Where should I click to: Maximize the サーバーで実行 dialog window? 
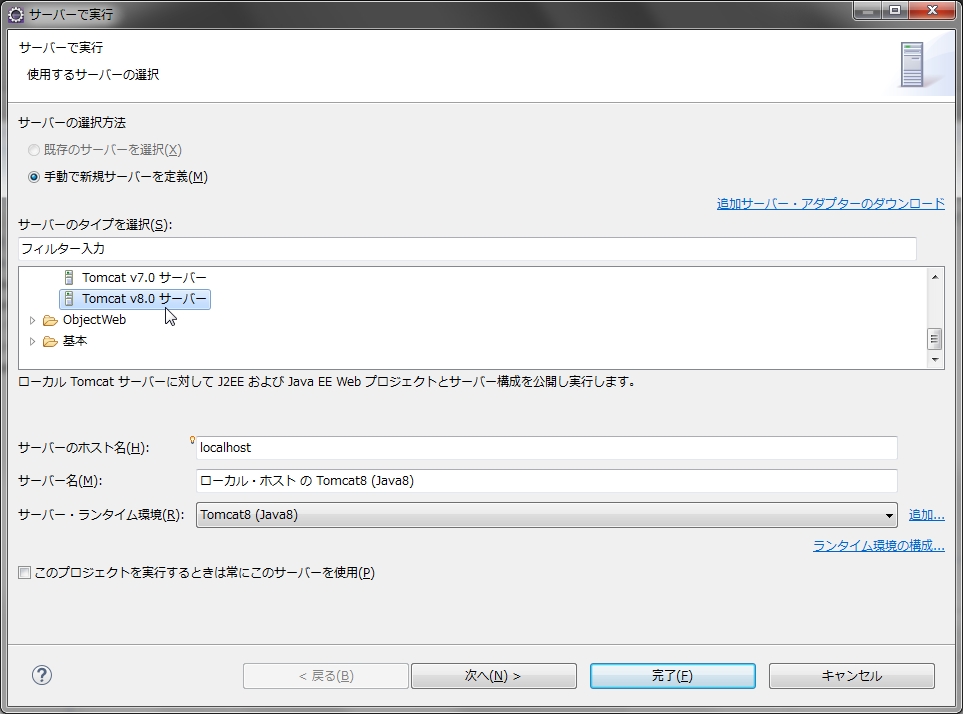[895, 10]
